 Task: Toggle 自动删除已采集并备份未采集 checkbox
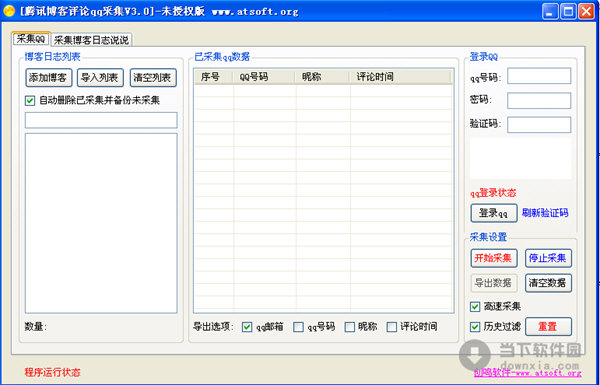pyautogui.click(x=30, y=101)
